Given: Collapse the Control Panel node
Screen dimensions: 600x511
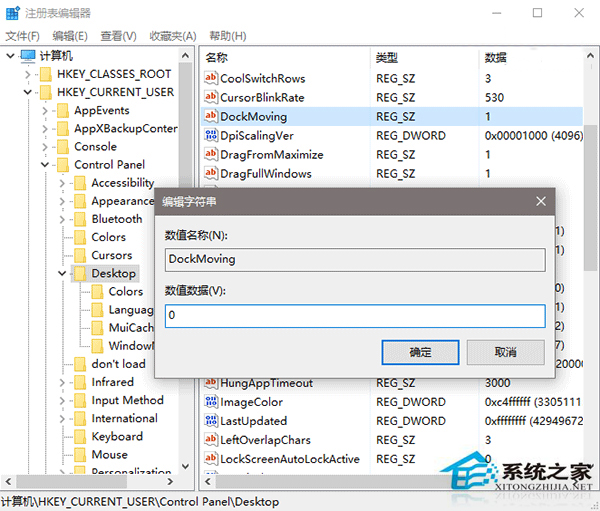Looking at the screenshot, I should point(45,165).
